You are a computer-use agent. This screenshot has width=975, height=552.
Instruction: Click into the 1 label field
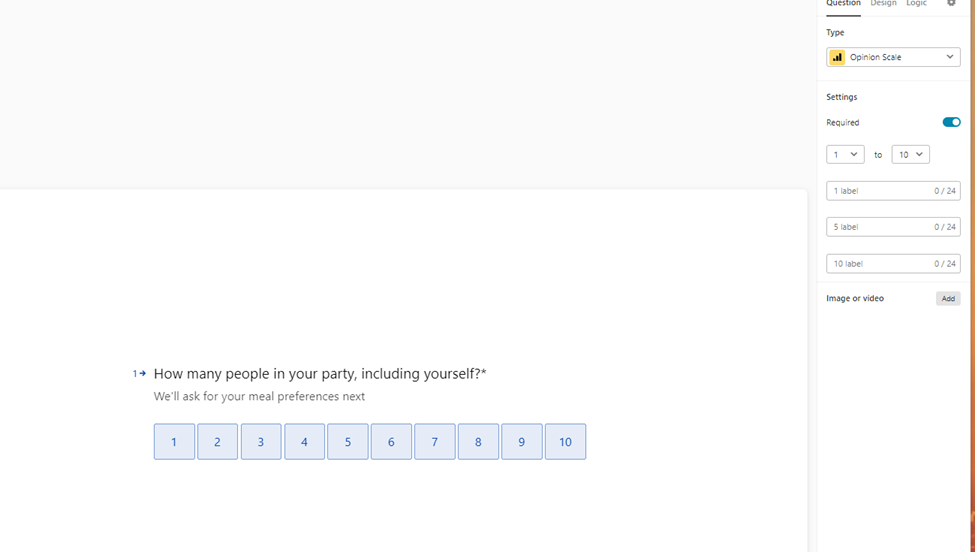pyautogui.click(x=893, y=191)
